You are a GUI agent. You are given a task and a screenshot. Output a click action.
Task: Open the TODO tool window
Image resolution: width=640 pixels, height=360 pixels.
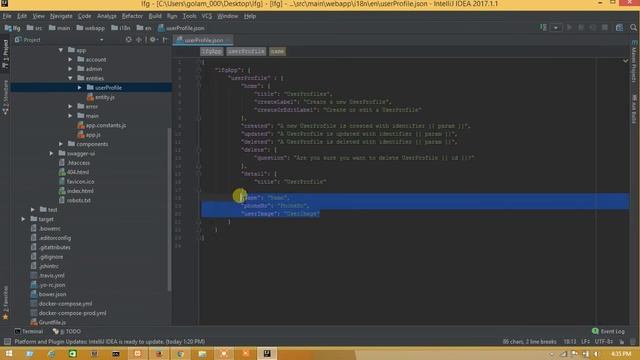coord(67,331)
